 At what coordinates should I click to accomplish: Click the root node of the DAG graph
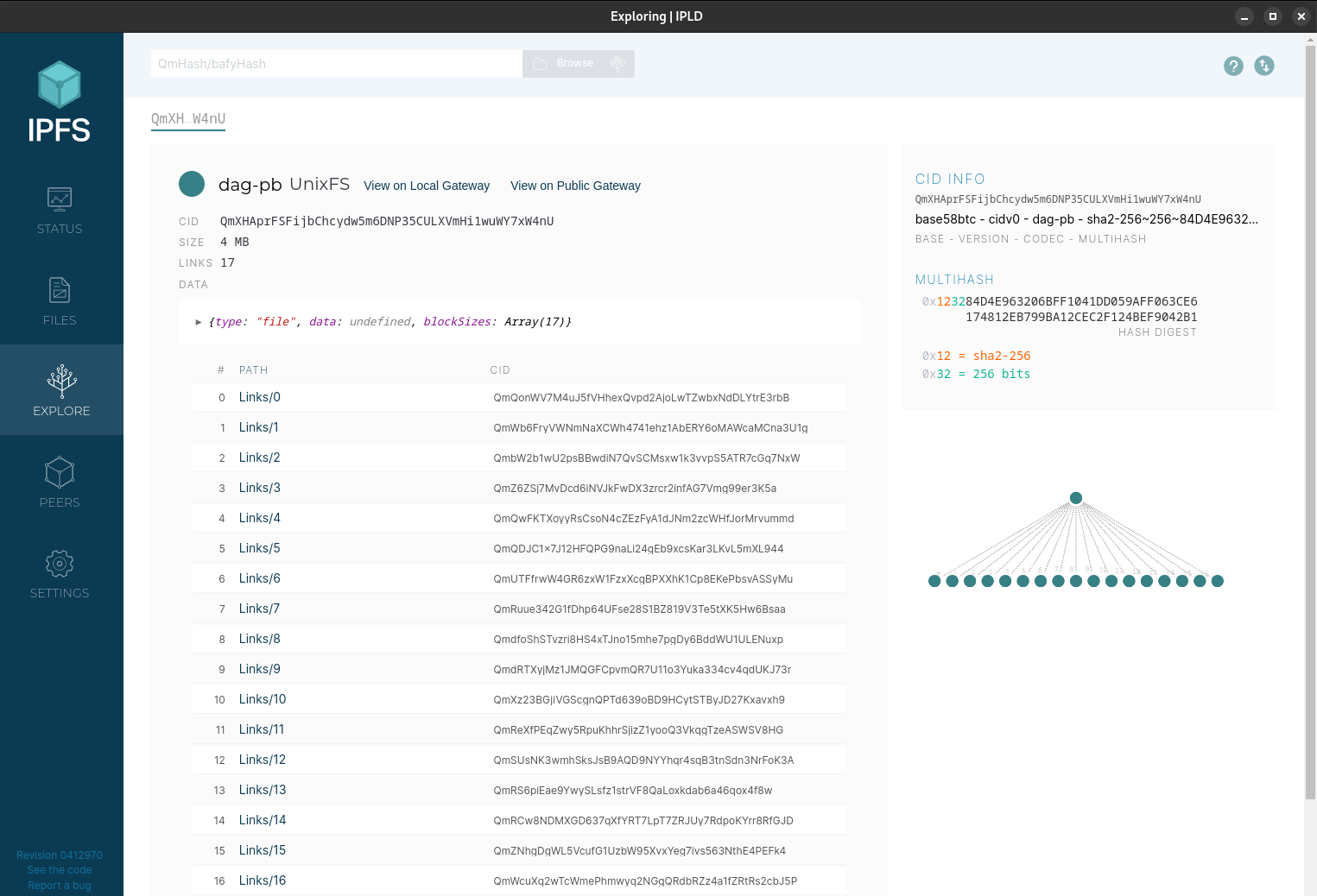tap(1076, 498)
